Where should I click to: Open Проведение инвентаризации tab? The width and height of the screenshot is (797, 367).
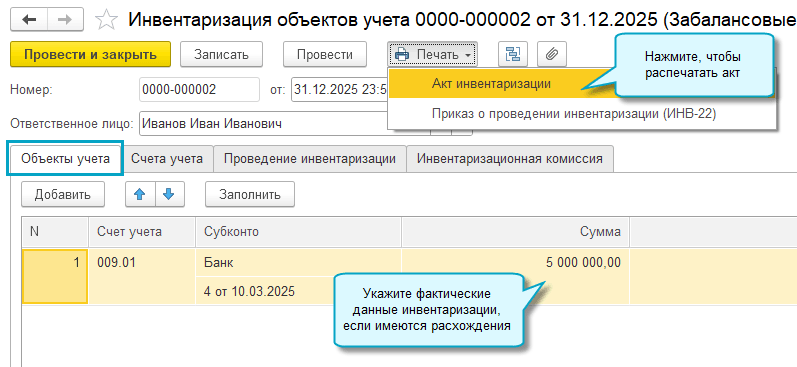pyautogui.click(x=310, y=159)
